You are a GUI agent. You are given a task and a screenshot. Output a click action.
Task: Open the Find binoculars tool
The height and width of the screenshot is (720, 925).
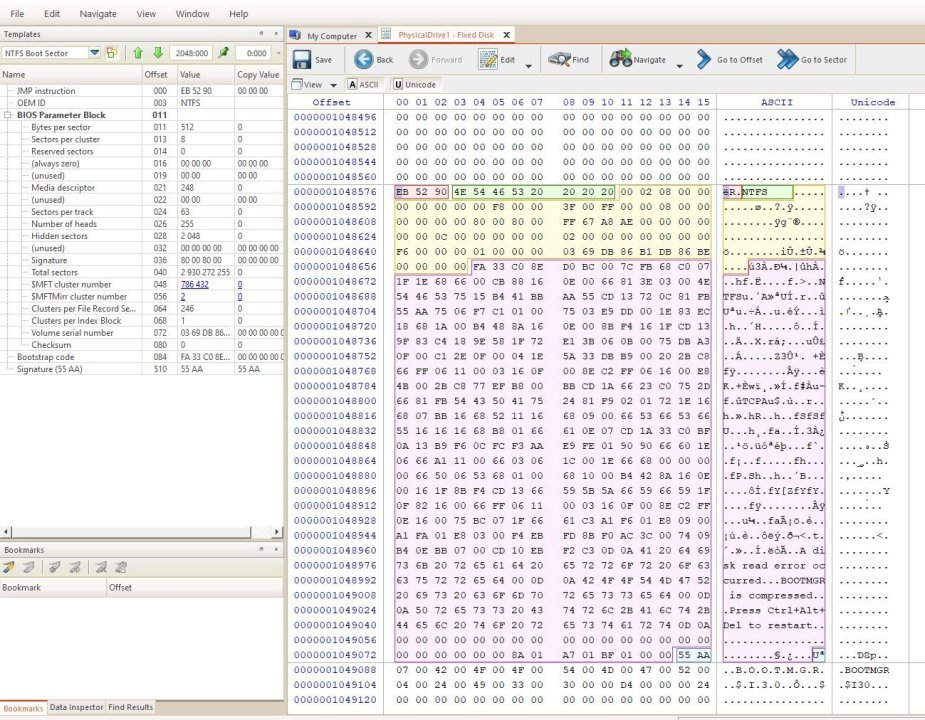[x=559, y=60]
